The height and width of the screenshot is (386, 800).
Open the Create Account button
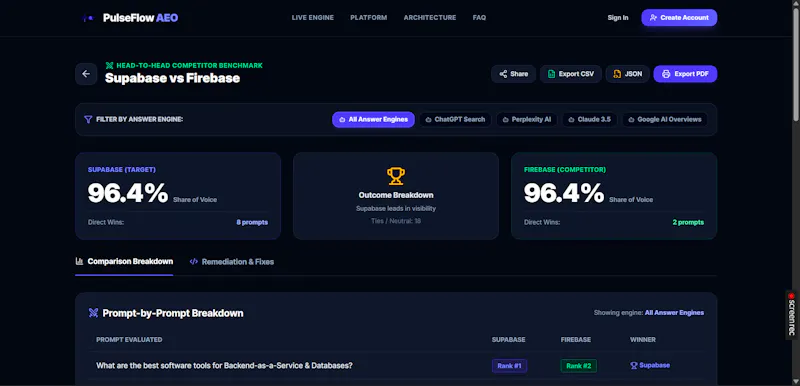pyautogui.click(x=679, y=17)
